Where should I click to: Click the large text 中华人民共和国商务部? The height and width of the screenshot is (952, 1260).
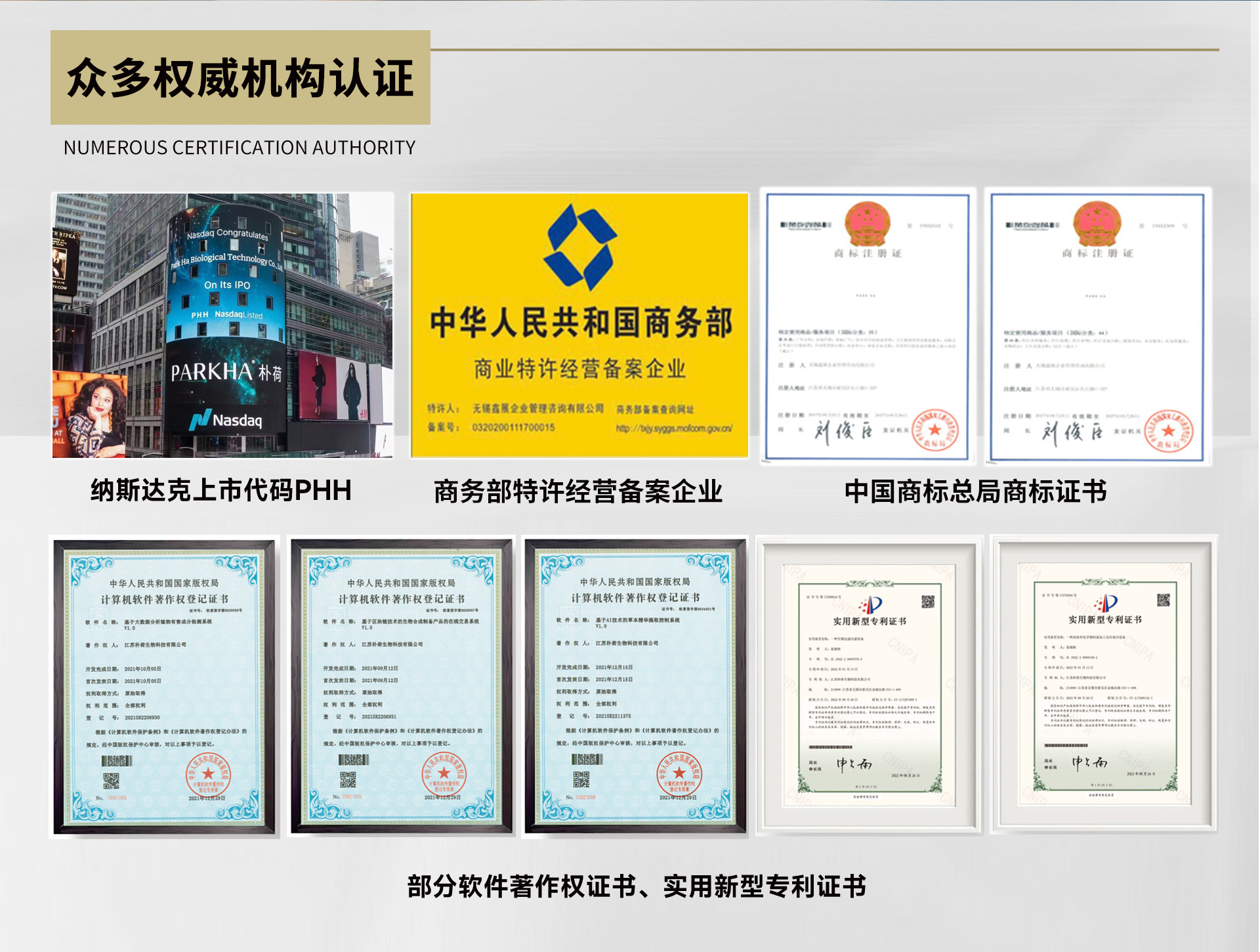click(581, 323)
